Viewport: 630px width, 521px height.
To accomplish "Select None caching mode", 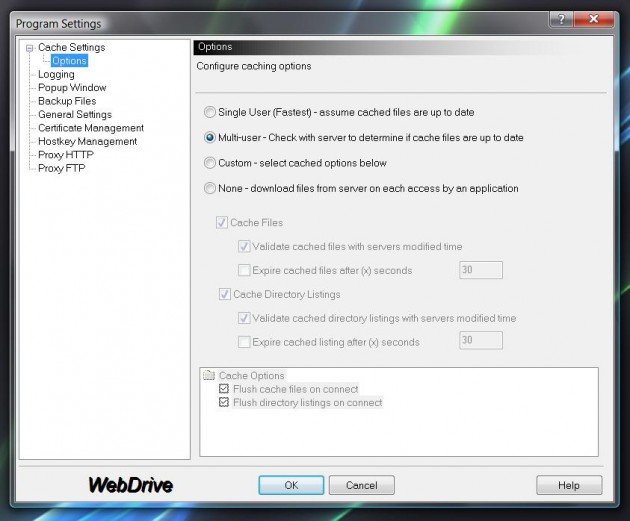I will [210, 188].
